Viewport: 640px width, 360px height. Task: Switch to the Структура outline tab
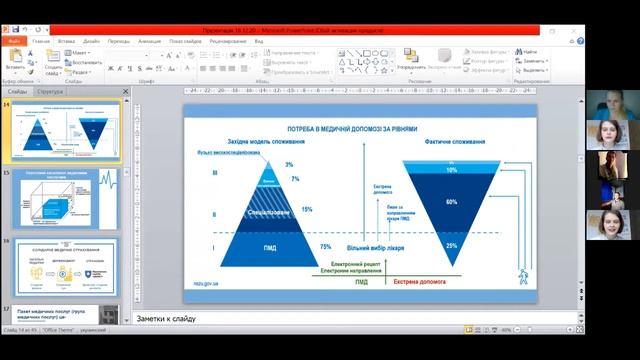coord(50,91)
